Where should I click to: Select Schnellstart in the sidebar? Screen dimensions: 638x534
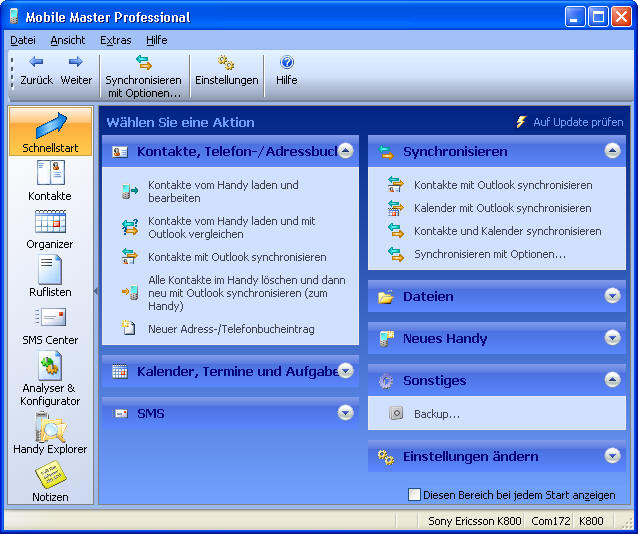pos(50,131)
